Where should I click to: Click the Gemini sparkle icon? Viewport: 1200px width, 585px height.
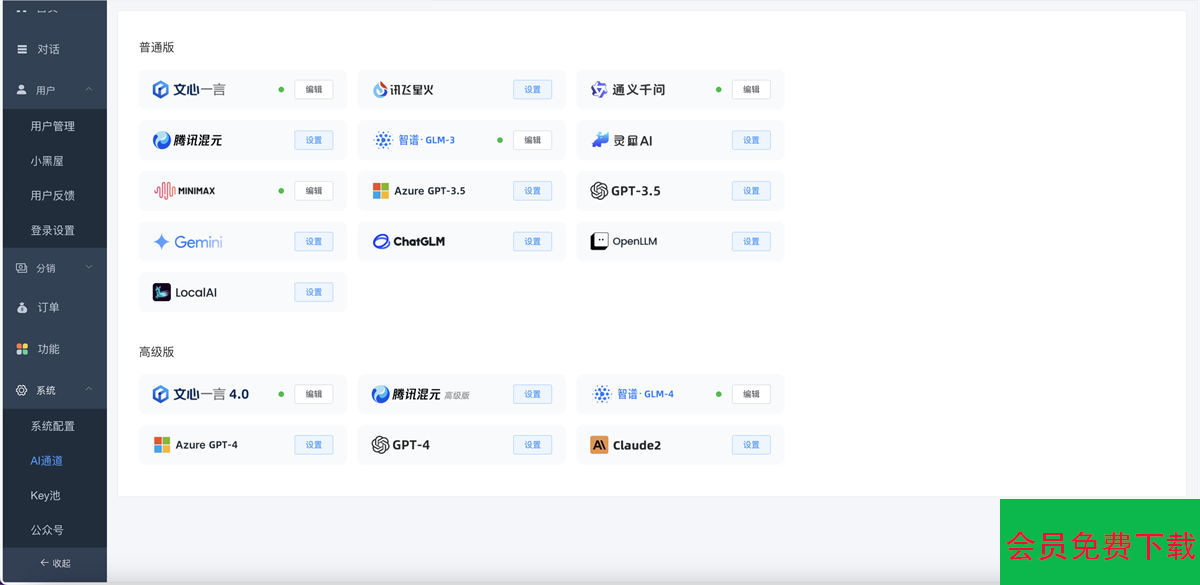pyautogui.click(x=161, y=242)
